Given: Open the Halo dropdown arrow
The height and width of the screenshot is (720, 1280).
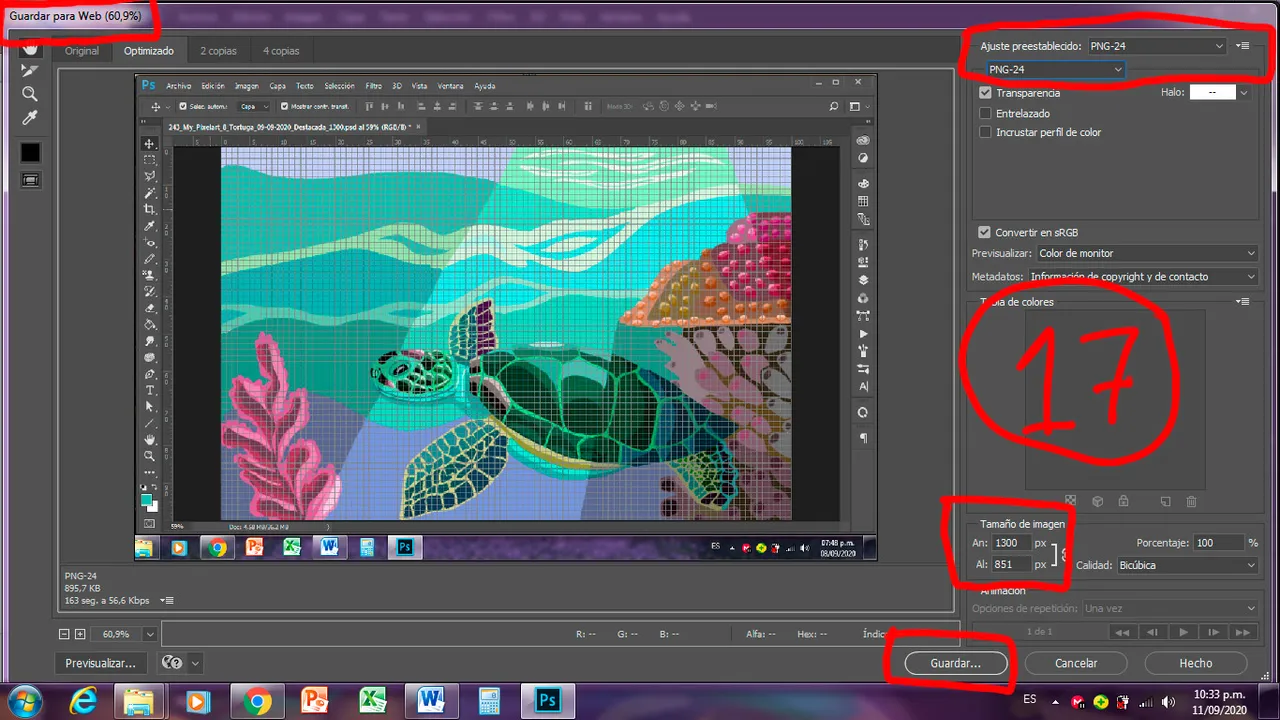Looking at the screenshot, I should point(1243,92).
